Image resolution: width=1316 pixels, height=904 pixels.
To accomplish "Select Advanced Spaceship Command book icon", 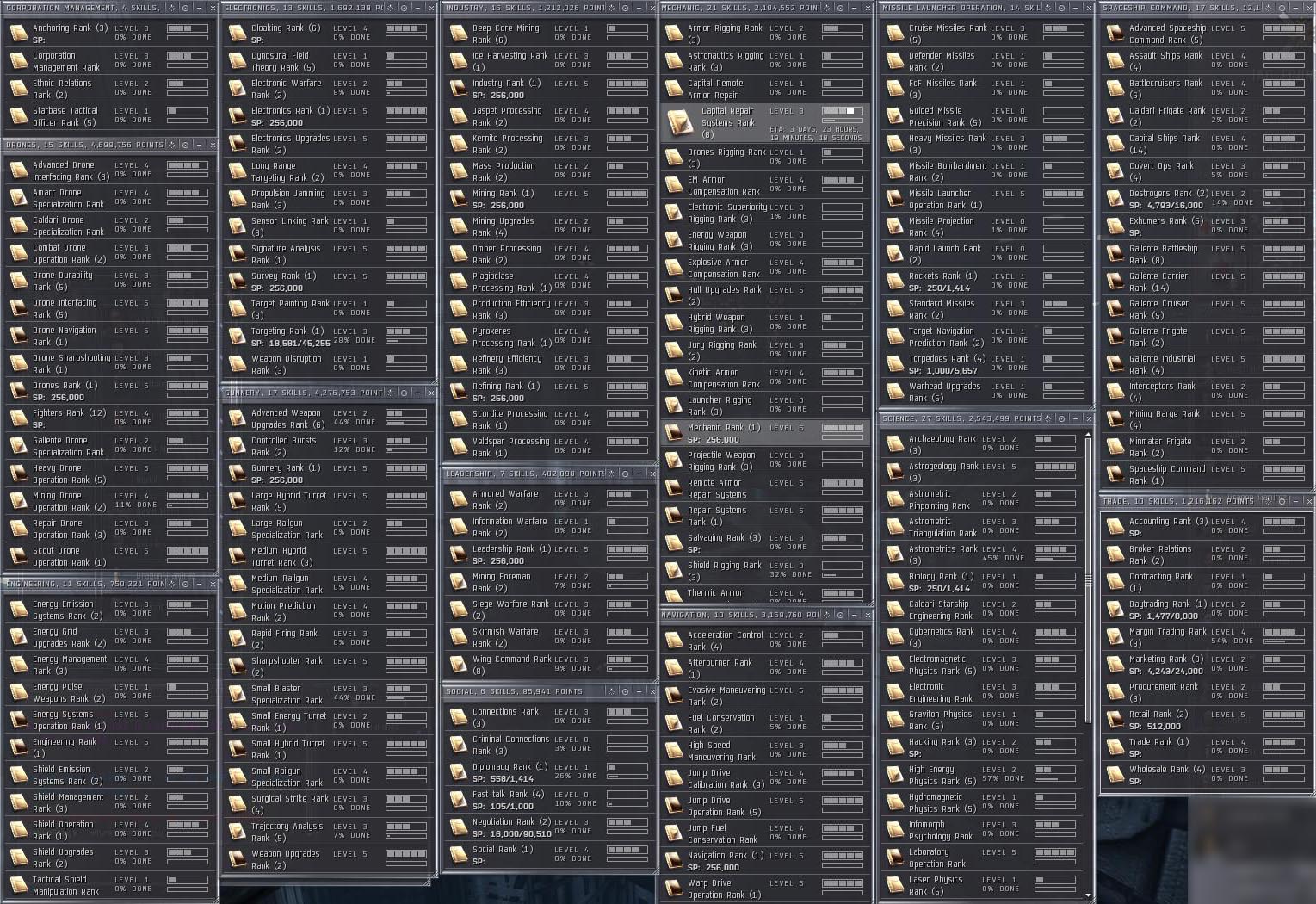I will (x=1115, y=34).
